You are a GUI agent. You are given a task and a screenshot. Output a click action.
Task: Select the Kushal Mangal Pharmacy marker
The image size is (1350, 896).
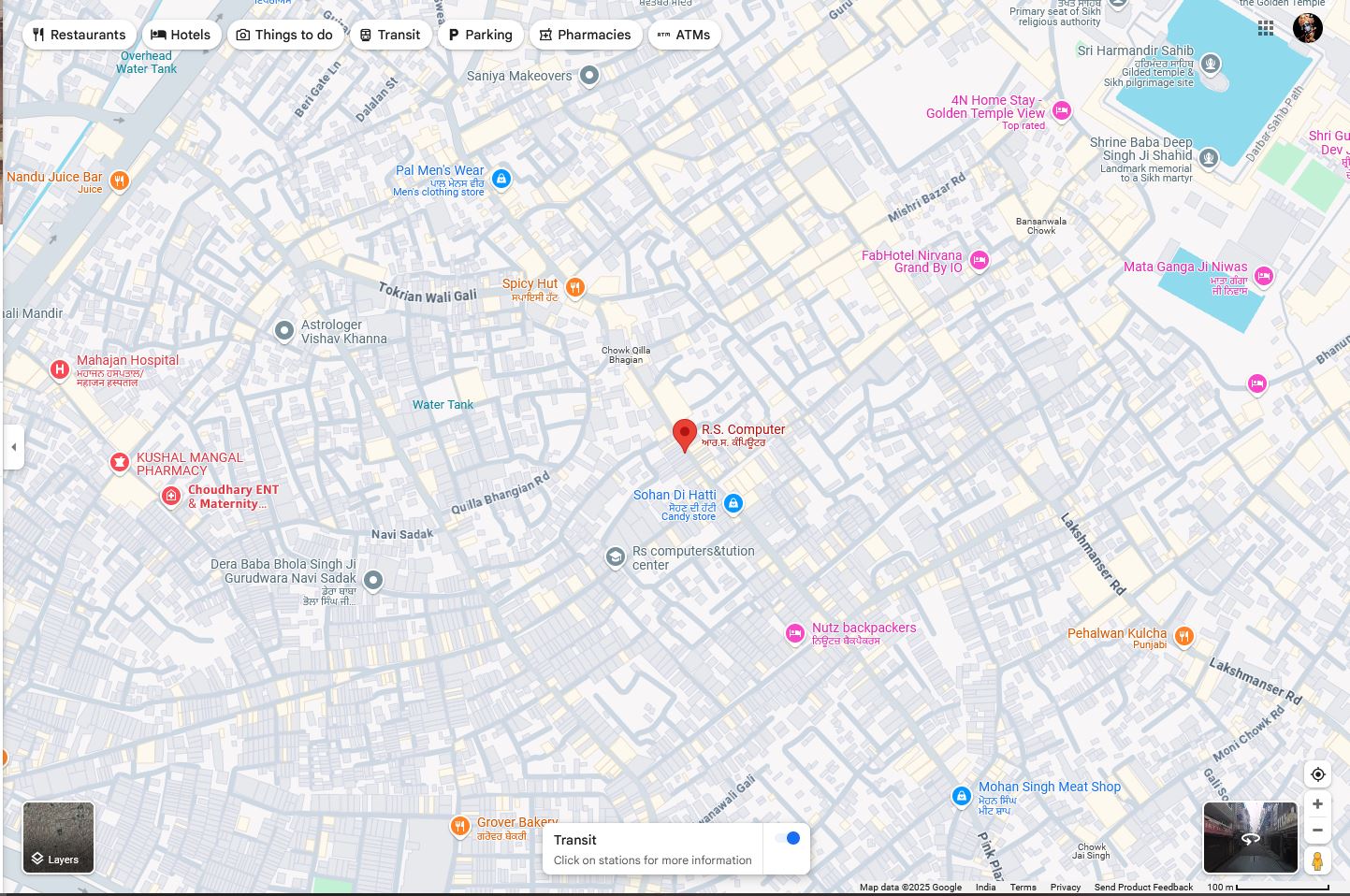click(119, 462)
